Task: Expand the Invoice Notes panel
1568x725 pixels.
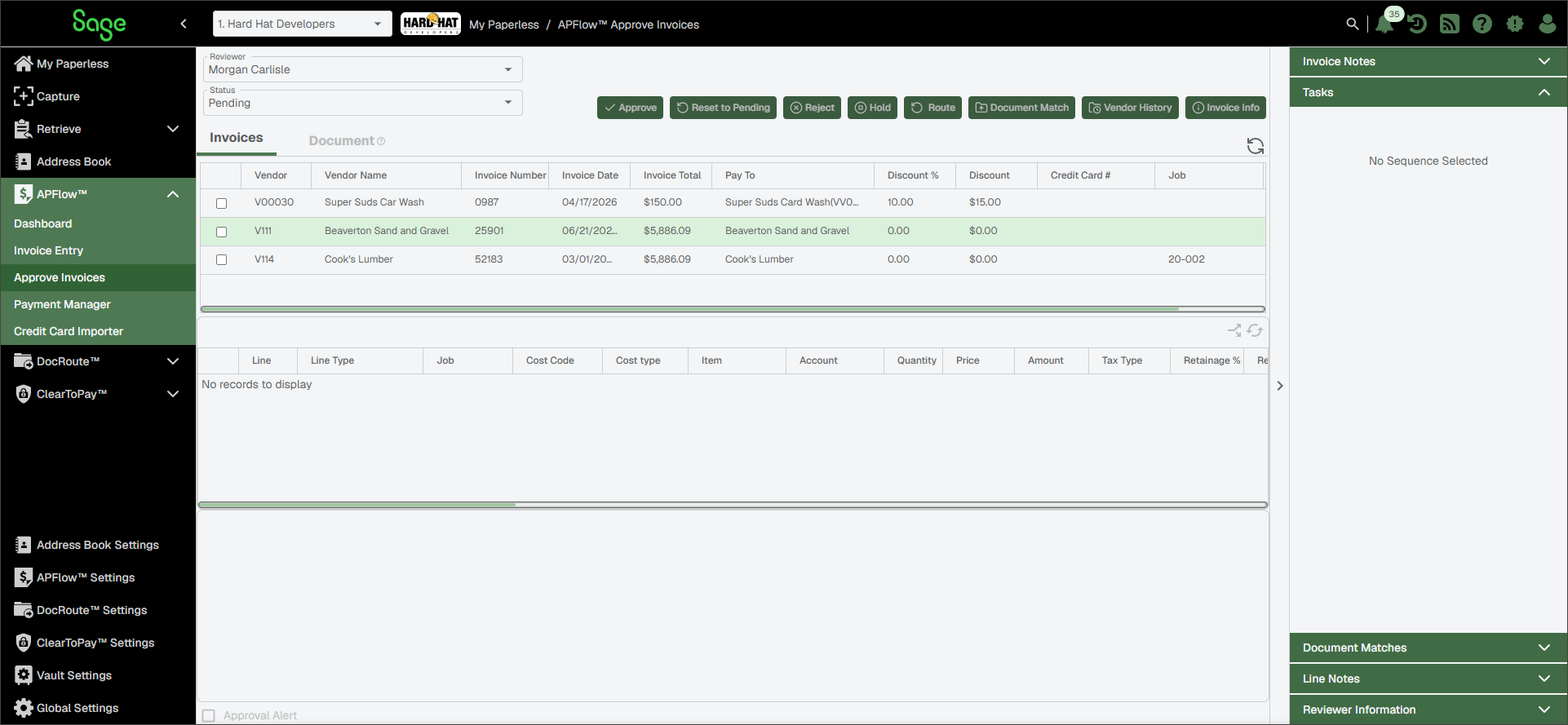Action: click(1428, 61)
